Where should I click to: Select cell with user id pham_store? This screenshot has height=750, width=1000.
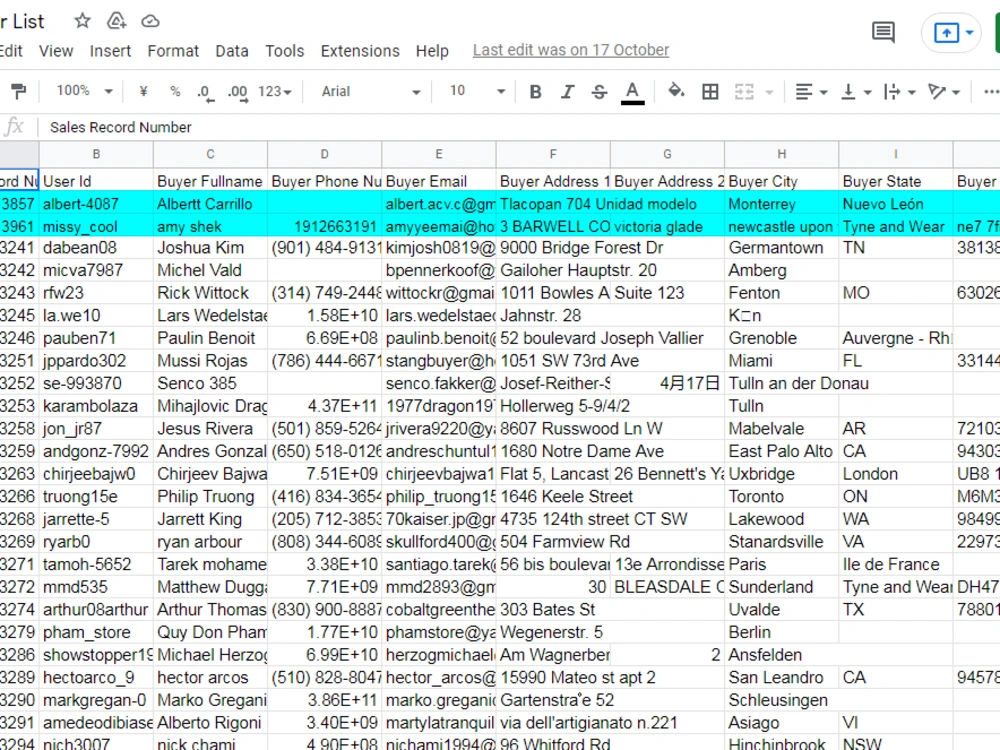tap(96, 633)
